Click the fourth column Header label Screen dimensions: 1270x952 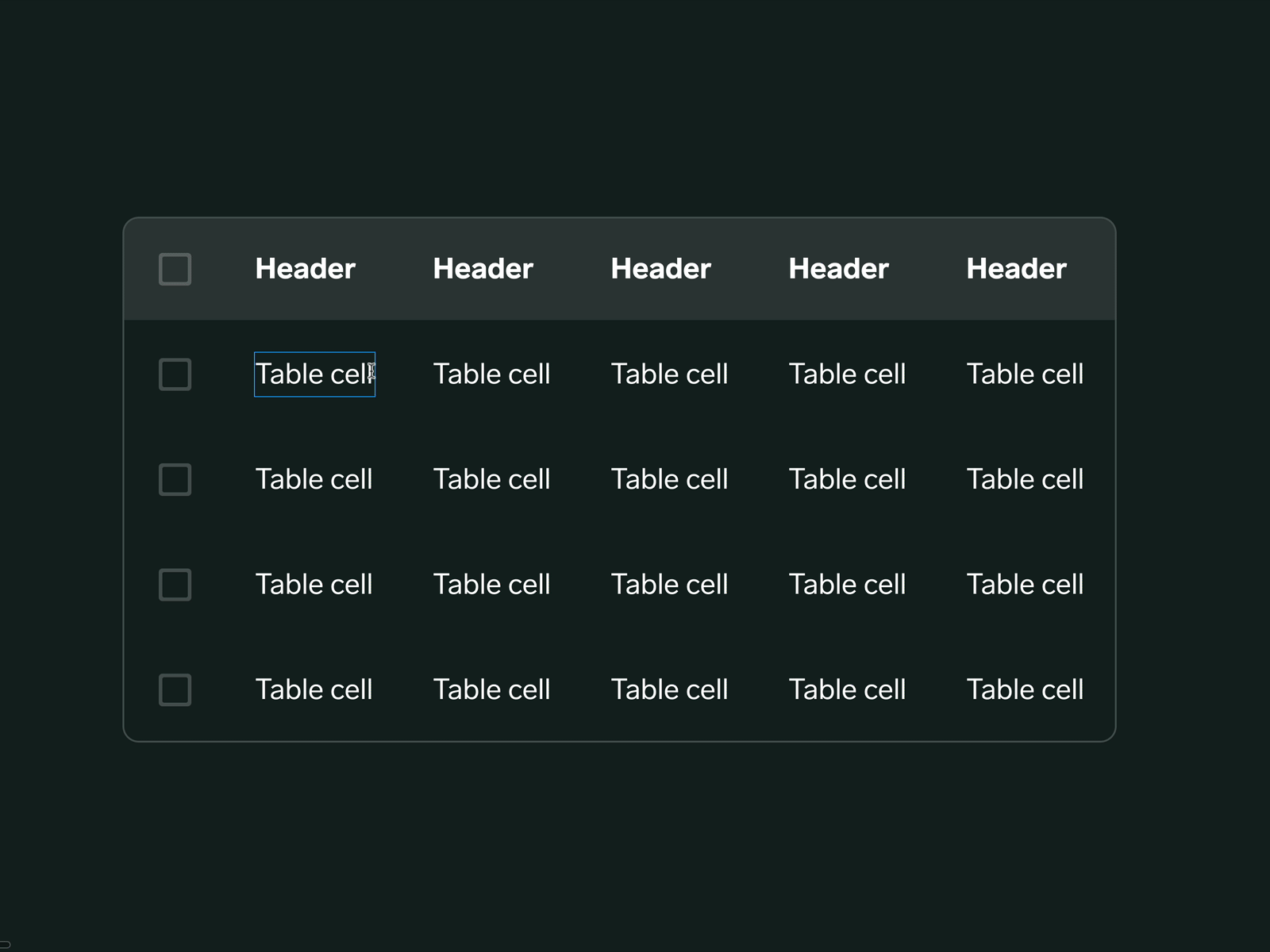click(838, 269)
